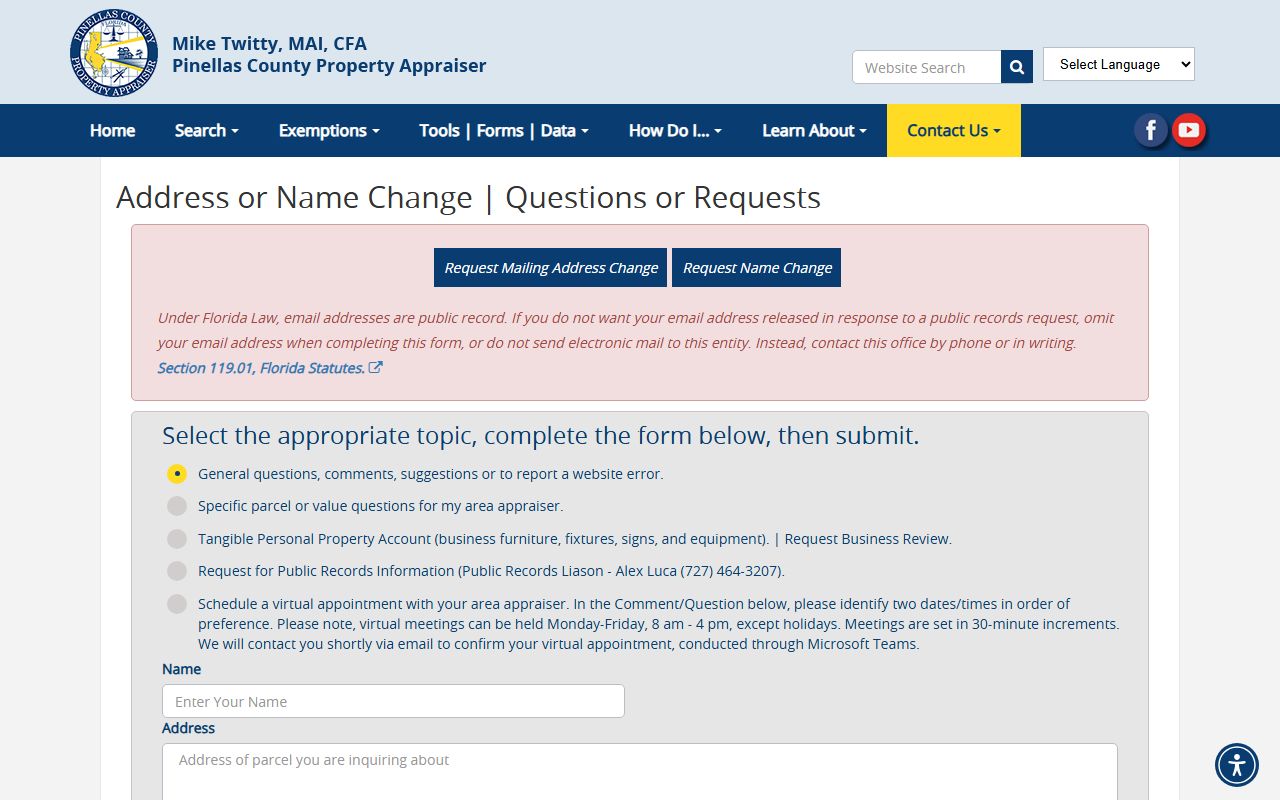Click the Enter Your Name field

(x=393, y=701)
